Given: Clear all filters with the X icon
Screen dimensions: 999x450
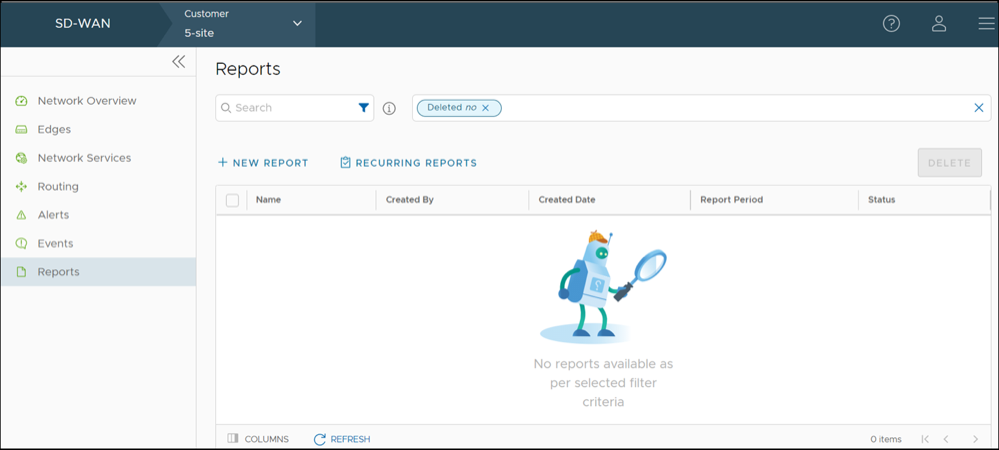Looking at the screenshot, I should click(979, 108).
